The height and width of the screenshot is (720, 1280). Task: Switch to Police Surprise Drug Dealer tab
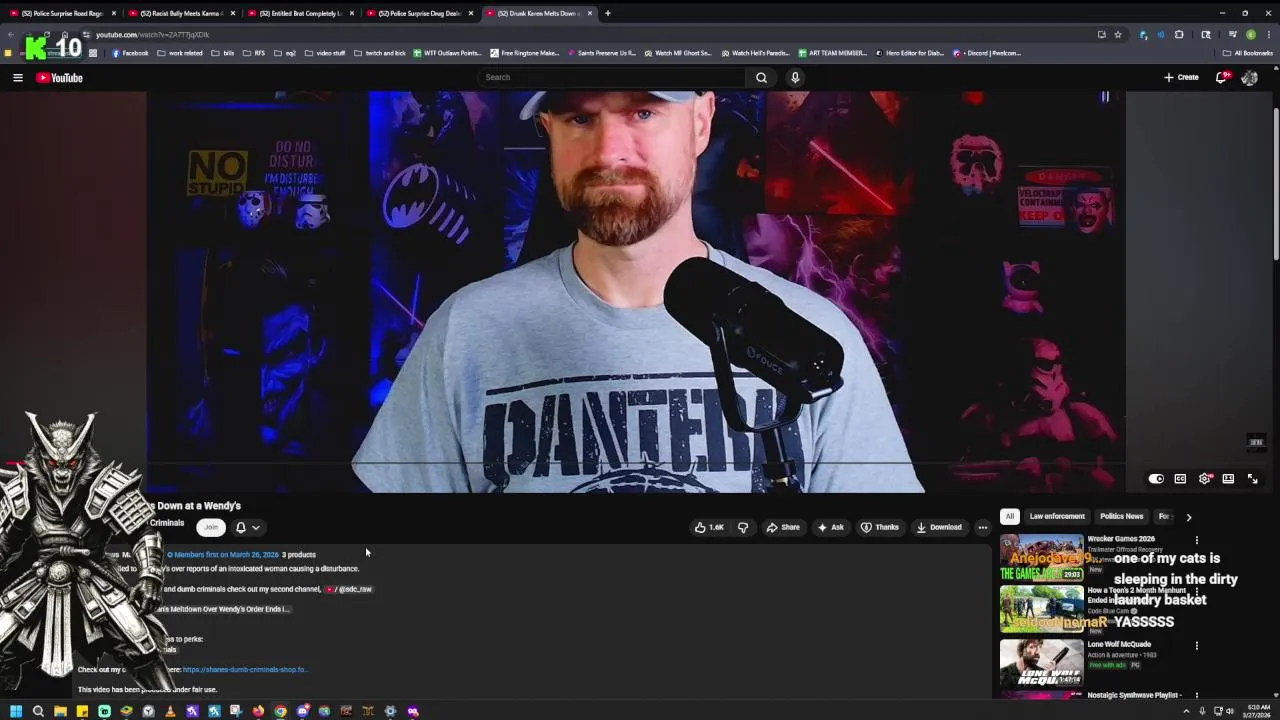(x=419, y=13)
